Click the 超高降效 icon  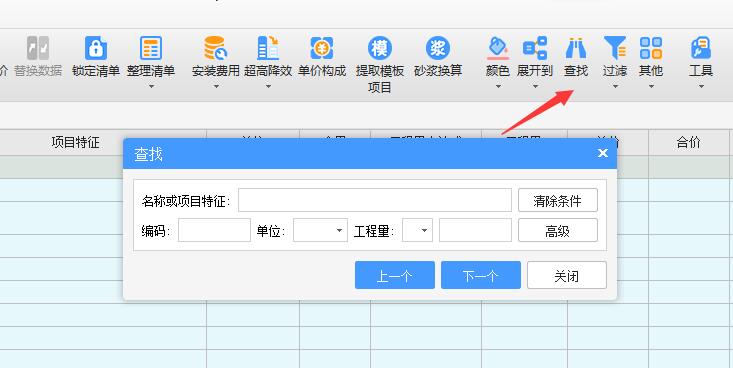268,48
